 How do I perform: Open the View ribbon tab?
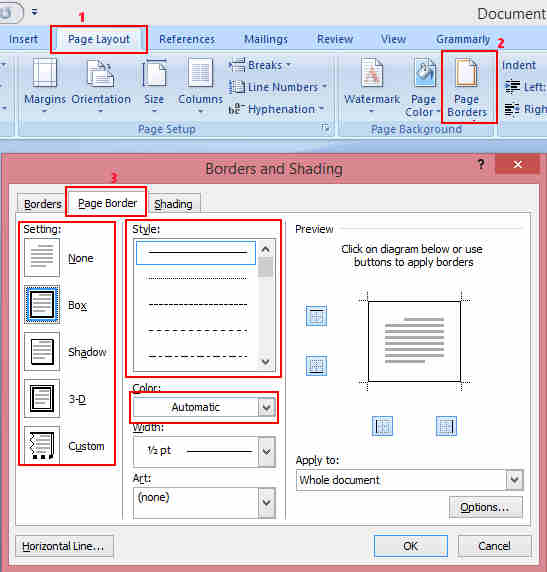point(393,39)
